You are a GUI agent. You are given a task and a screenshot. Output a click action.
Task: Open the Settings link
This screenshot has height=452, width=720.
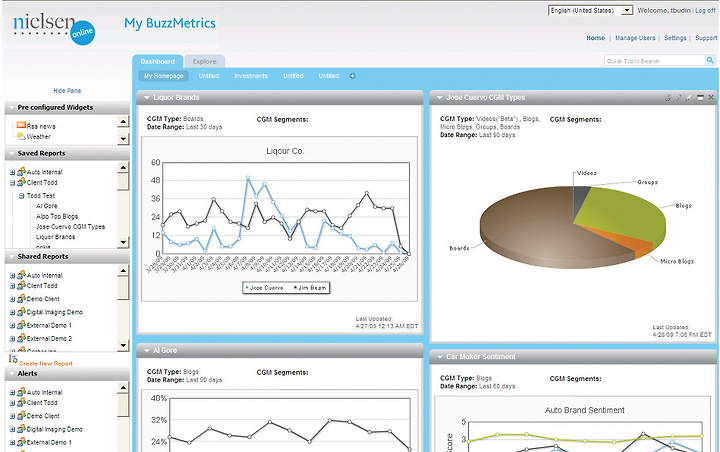675,38
